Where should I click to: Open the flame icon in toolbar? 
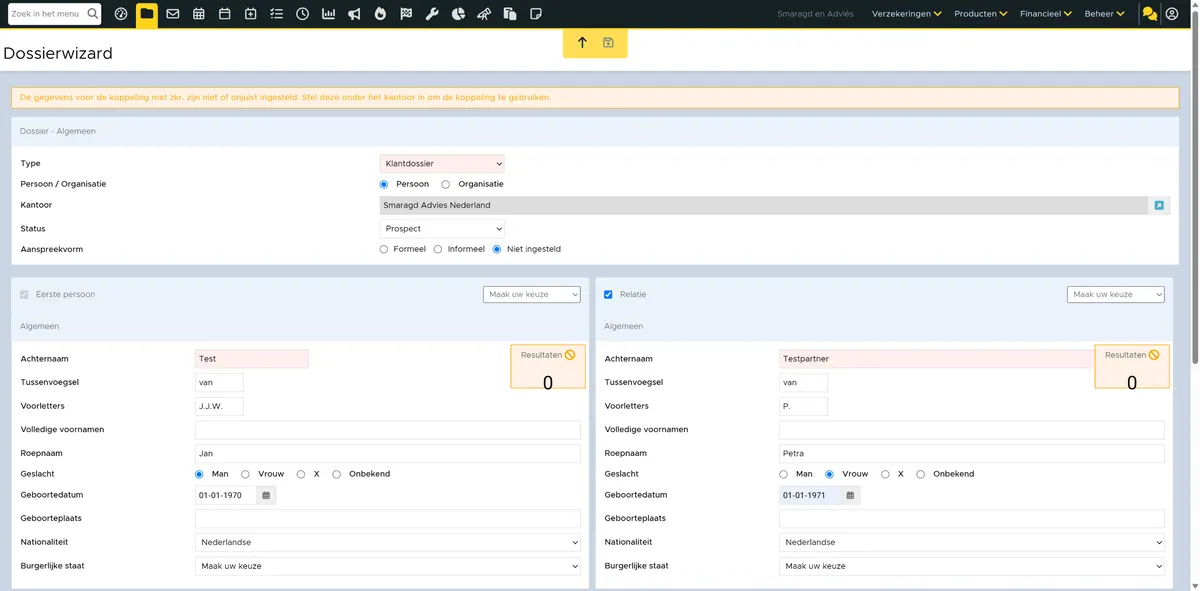pyautogui.click(x=380, y=14)
